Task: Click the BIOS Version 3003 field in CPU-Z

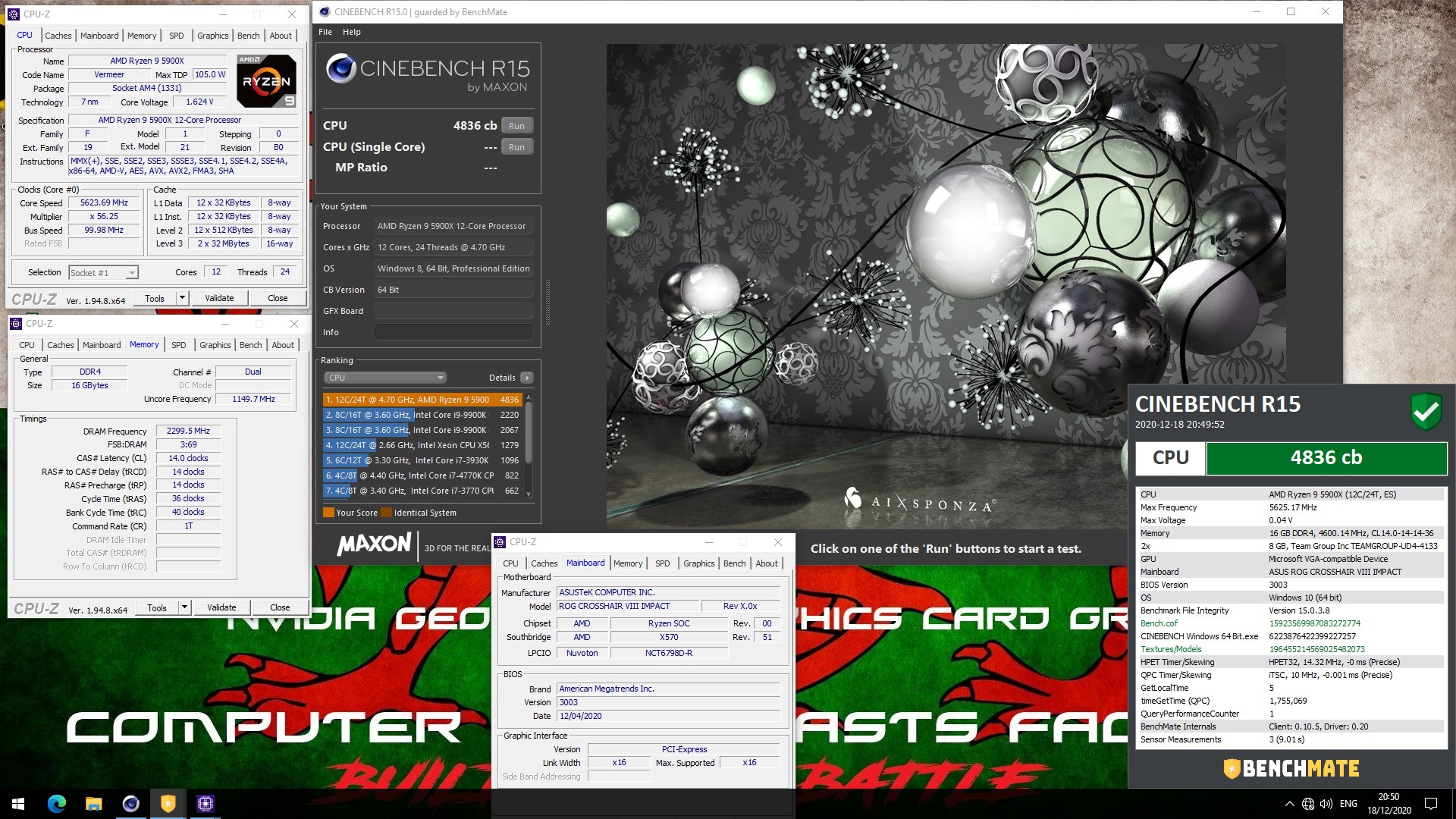Action: point(668,702)
